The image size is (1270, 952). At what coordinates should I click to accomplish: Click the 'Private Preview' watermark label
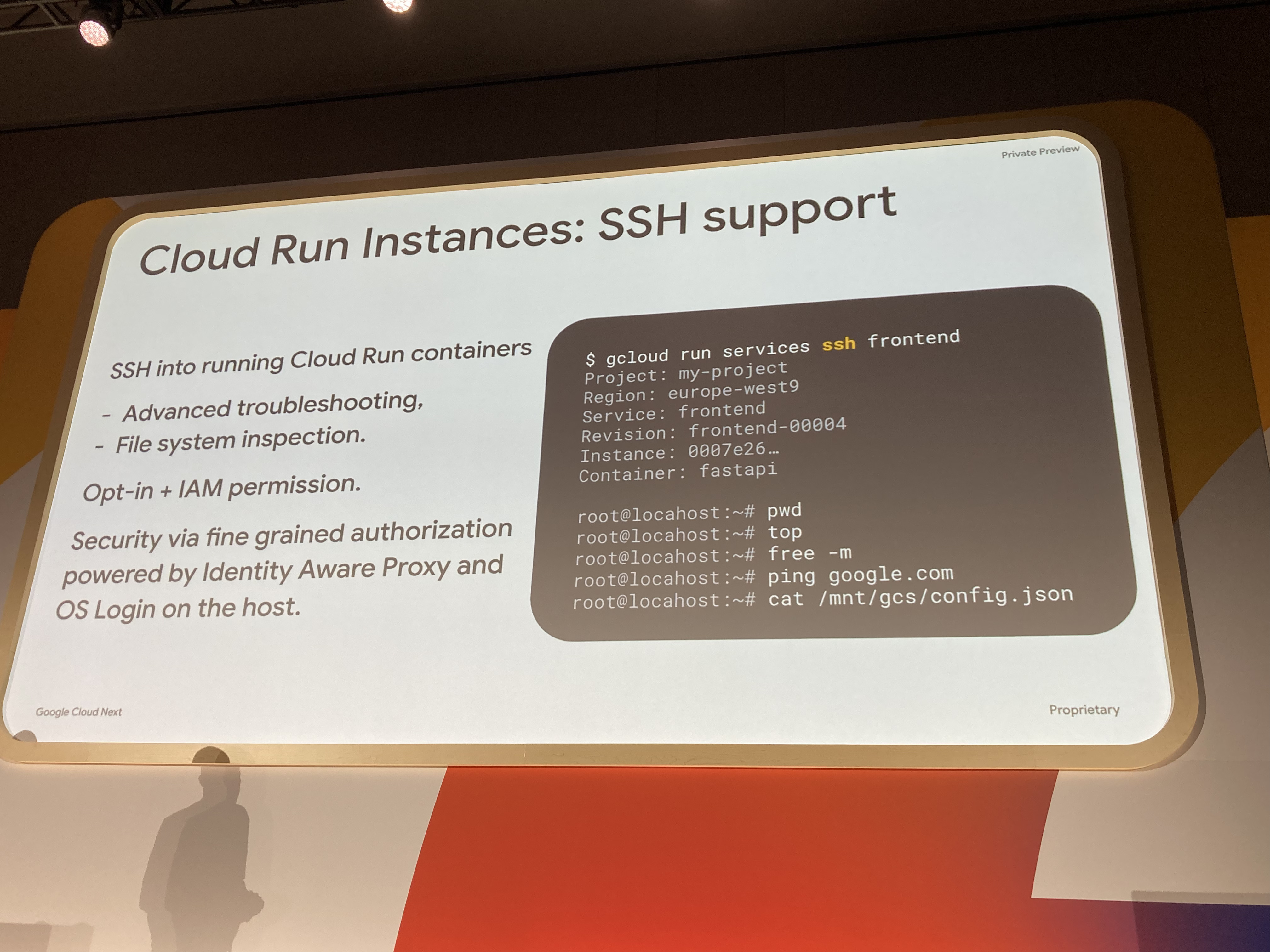pos(1040,151)
